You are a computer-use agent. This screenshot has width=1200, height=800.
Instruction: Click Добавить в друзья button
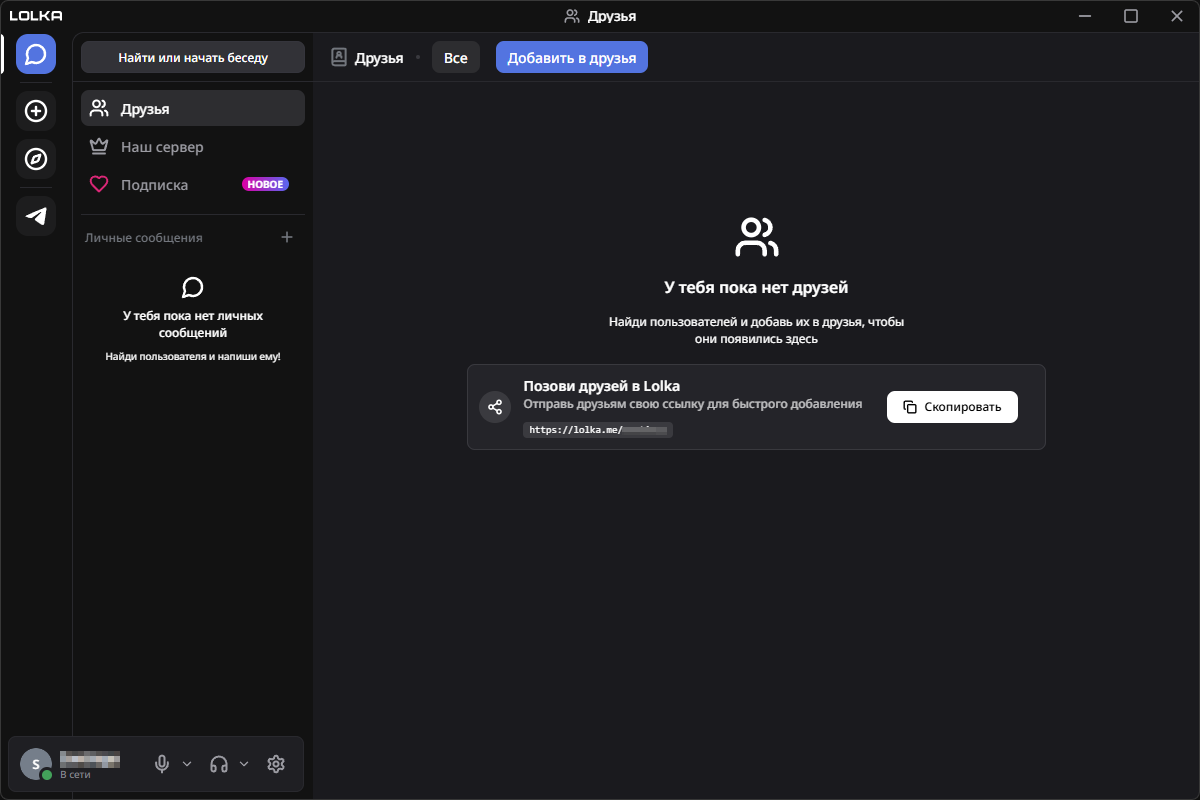572,57
